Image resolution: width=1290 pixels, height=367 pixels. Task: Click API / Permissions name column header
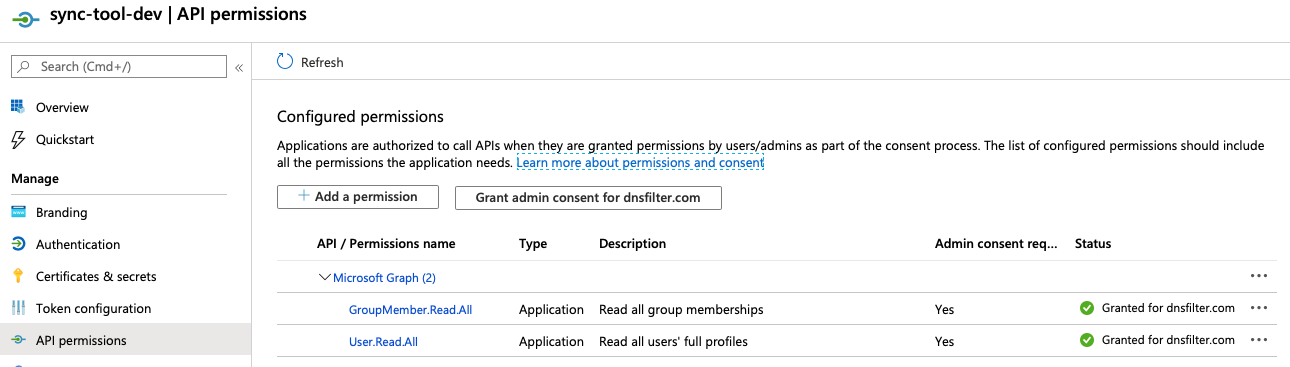386,243
